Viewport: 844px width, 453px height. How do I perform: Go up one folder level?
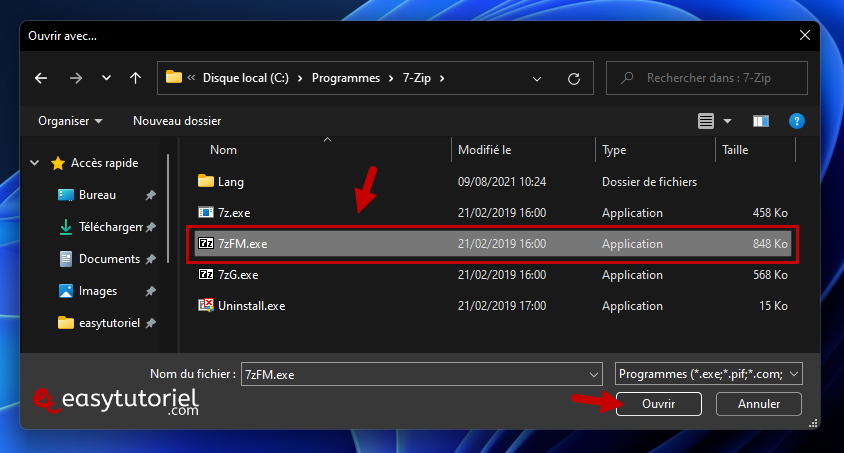(x=135, y=78)
